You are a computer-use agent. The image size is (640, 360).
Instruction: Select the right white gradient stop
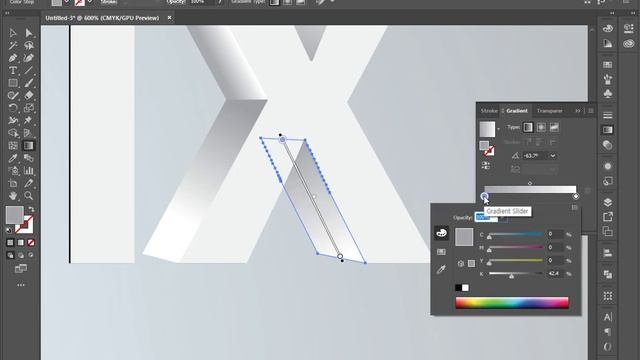tap(576, 196)
